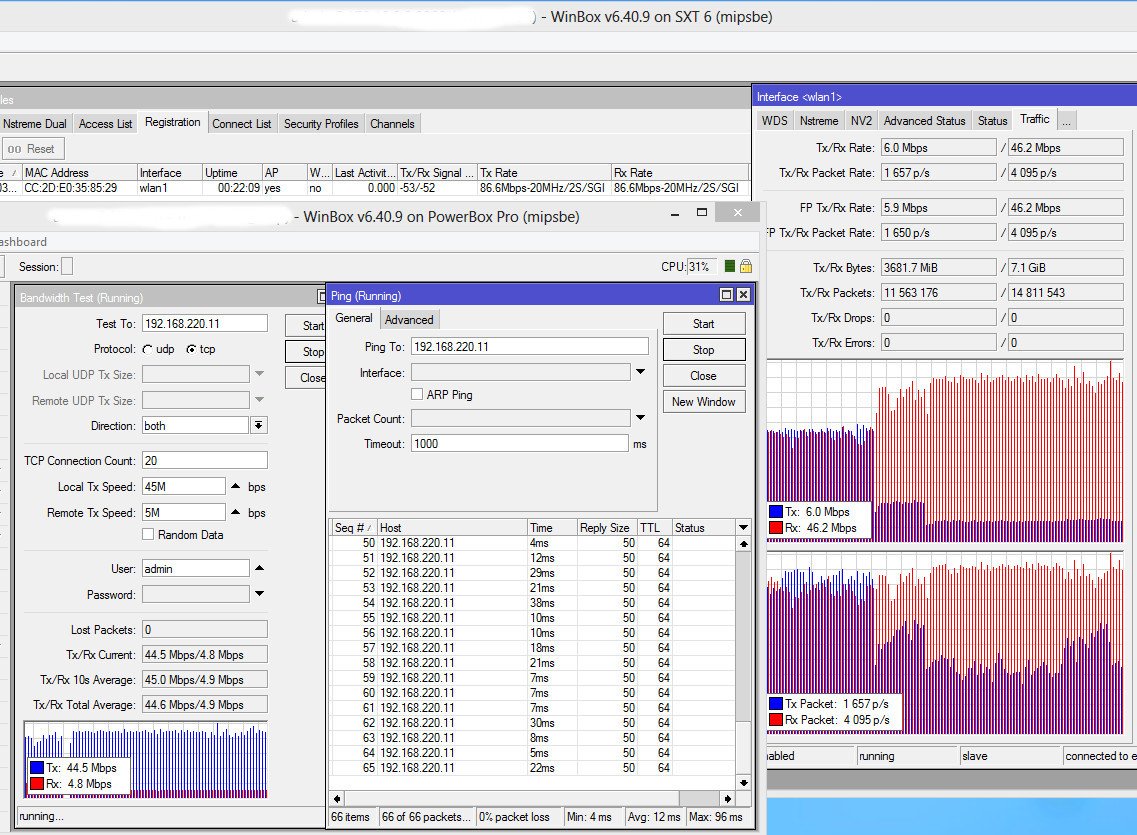Viewport: 1137px width, 835px height.
Task: Select the udp protocol radio button
Action: (x=148, y=349)
